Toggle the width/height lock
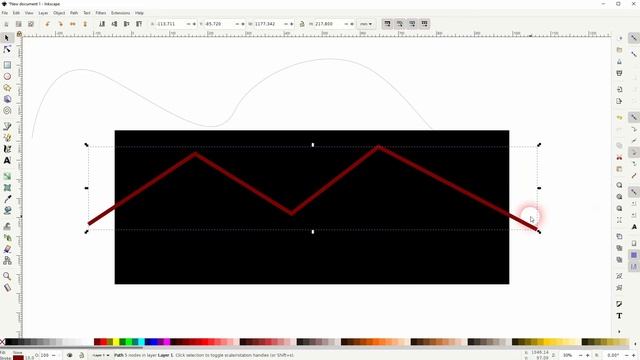The width and height of the screenshot is (640, 360). click(x=302, y=24)
